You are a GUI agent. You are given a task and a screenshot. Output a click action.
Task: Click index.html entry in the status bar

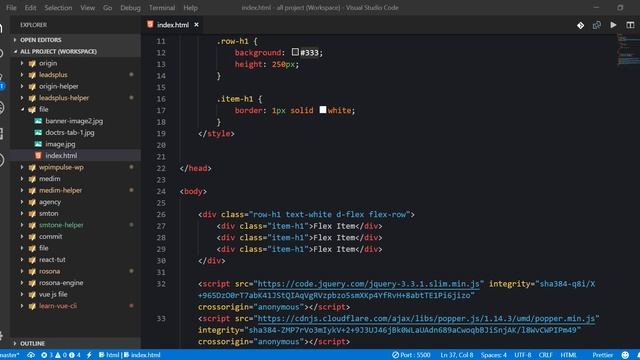142,355
